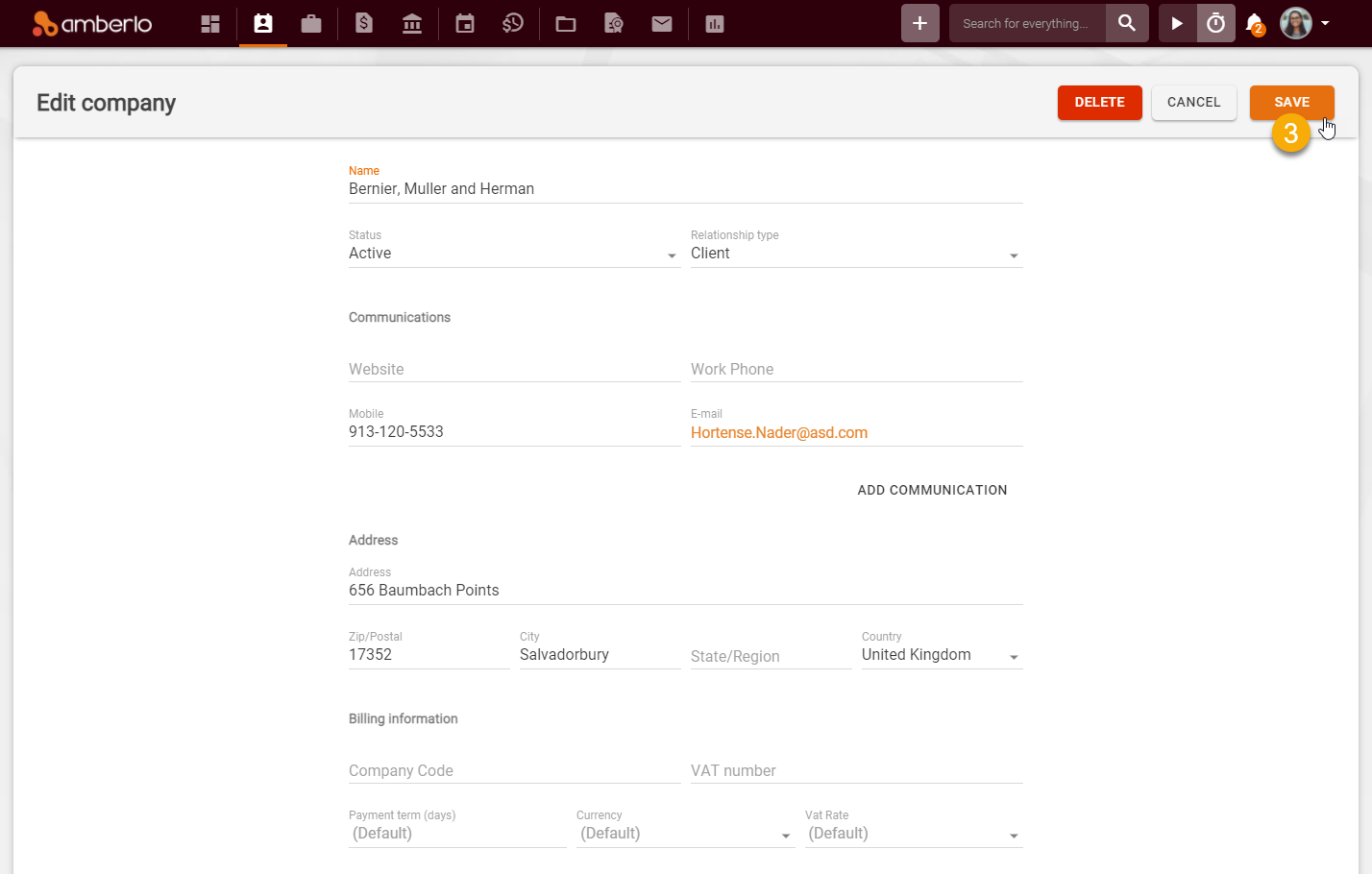This screenshot has height=874, width=1372.
Task: Open the Bills invoice icon
Action: [x=364, y=23]
